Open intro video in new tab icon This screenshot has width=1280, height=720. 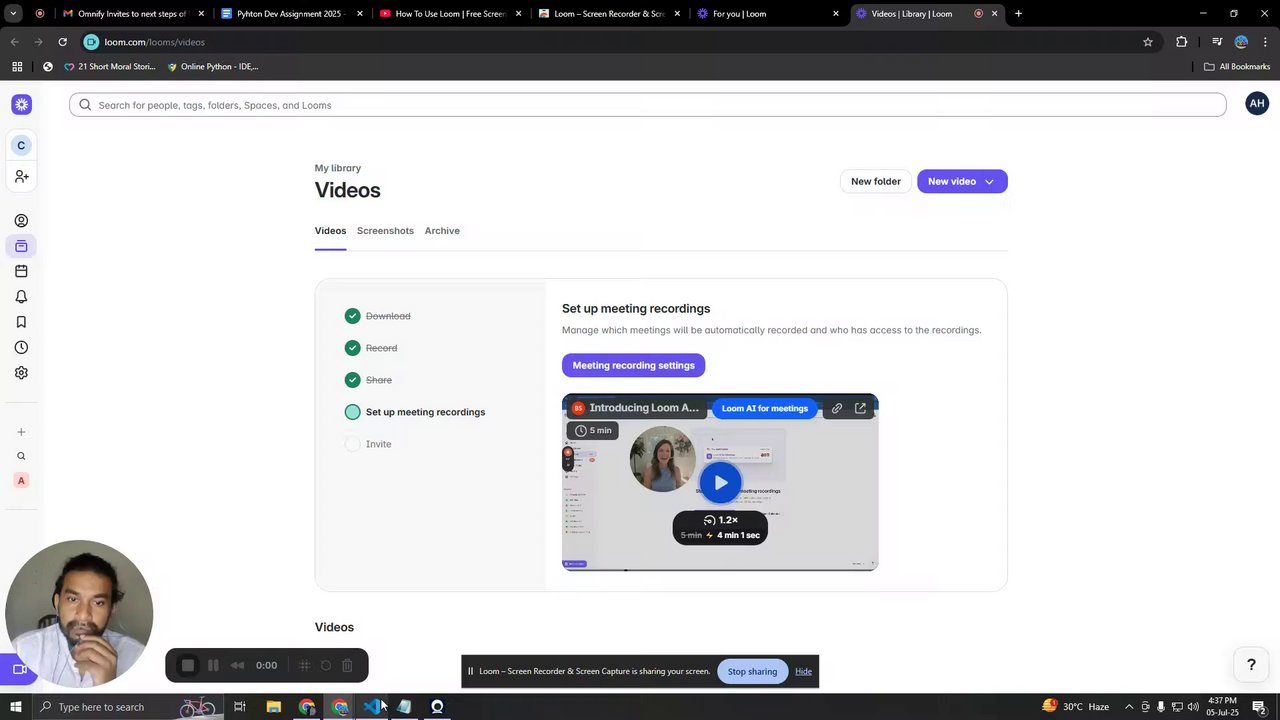point(860,408)
